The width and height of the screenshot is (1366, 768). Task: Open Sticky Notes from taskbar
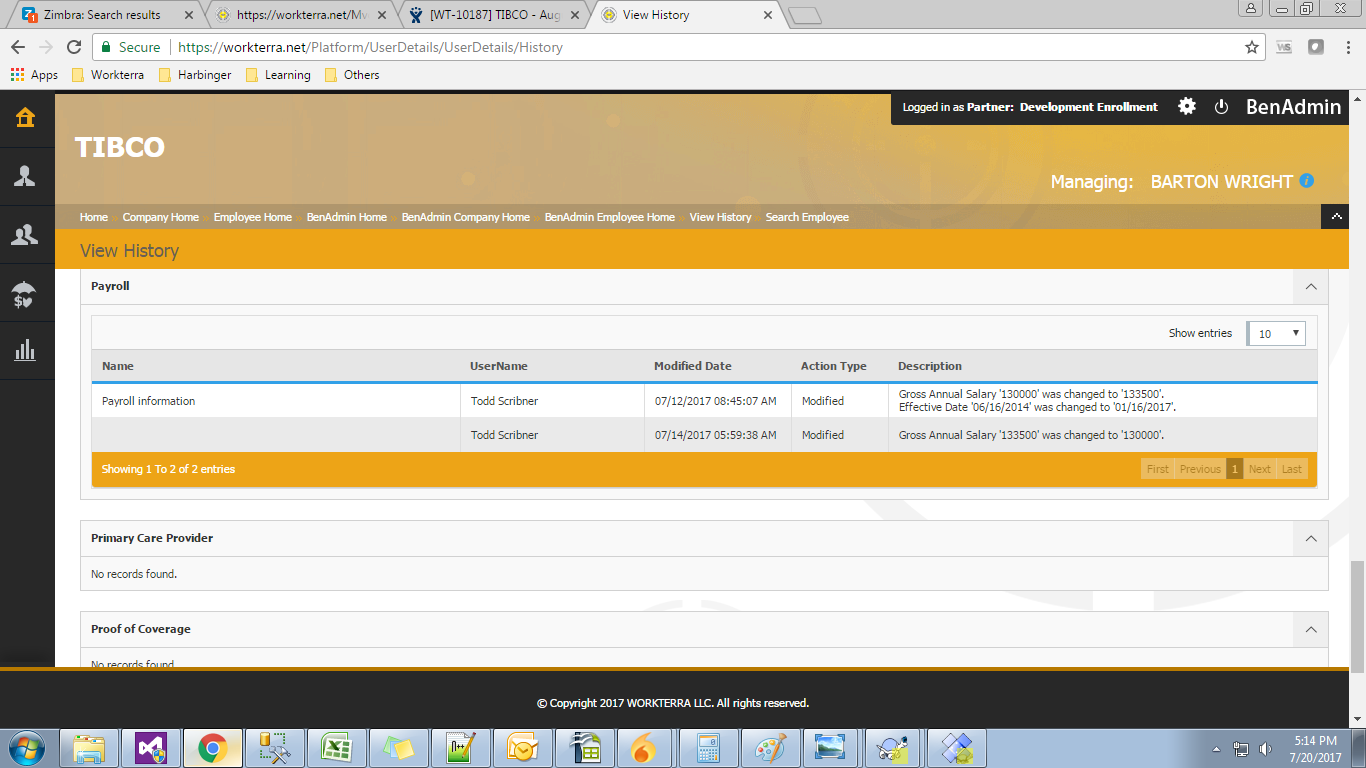coord(397,748)
